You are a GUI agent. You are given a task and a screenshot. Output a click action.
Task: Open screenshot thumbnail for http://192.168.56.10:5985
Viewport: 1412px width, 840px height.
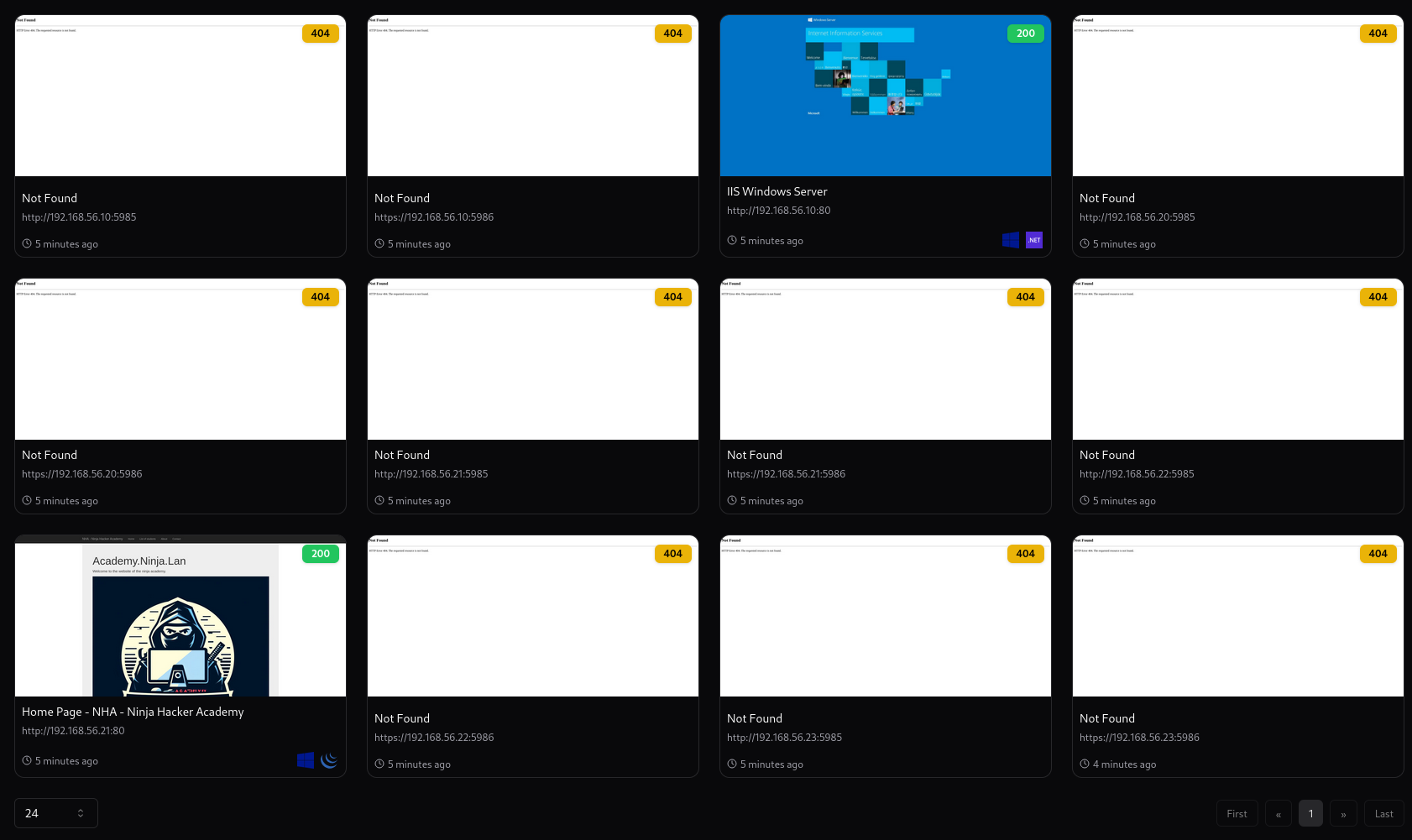tap(180, 96)
